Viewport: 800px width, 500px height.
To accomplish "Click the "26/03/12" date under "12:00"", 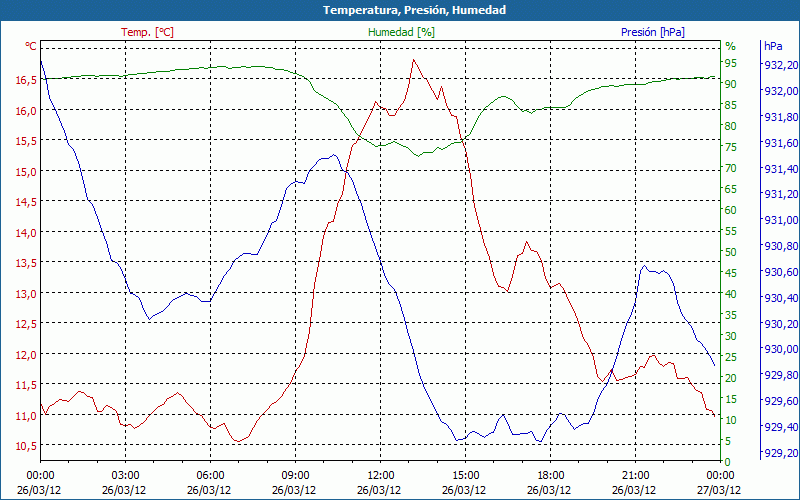I will click(x=379, y=490).
